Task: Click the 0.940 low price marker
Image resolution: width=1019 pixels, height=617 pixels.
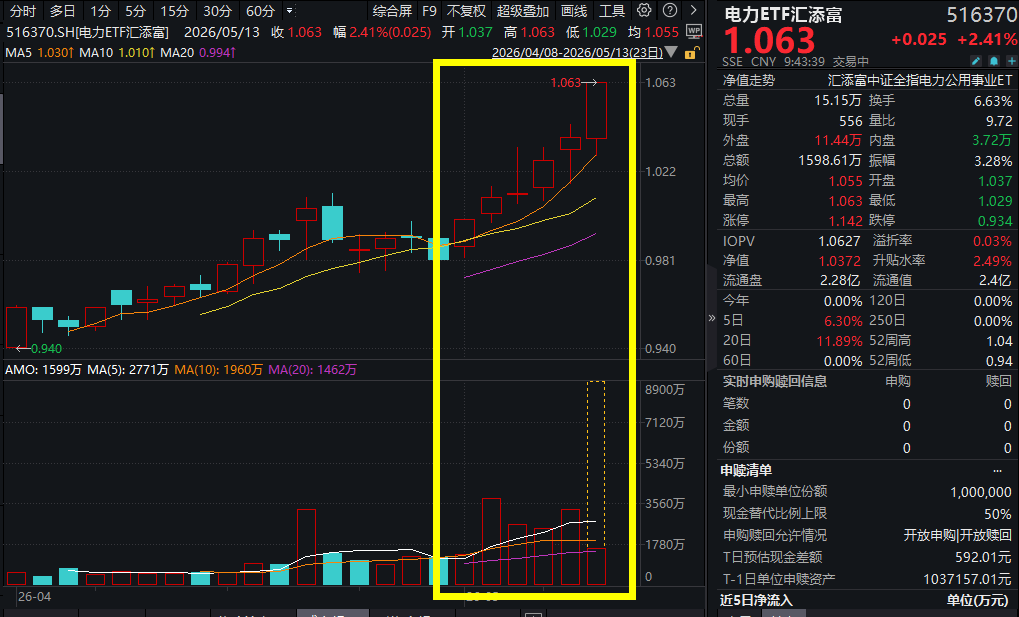Action: 46,348
